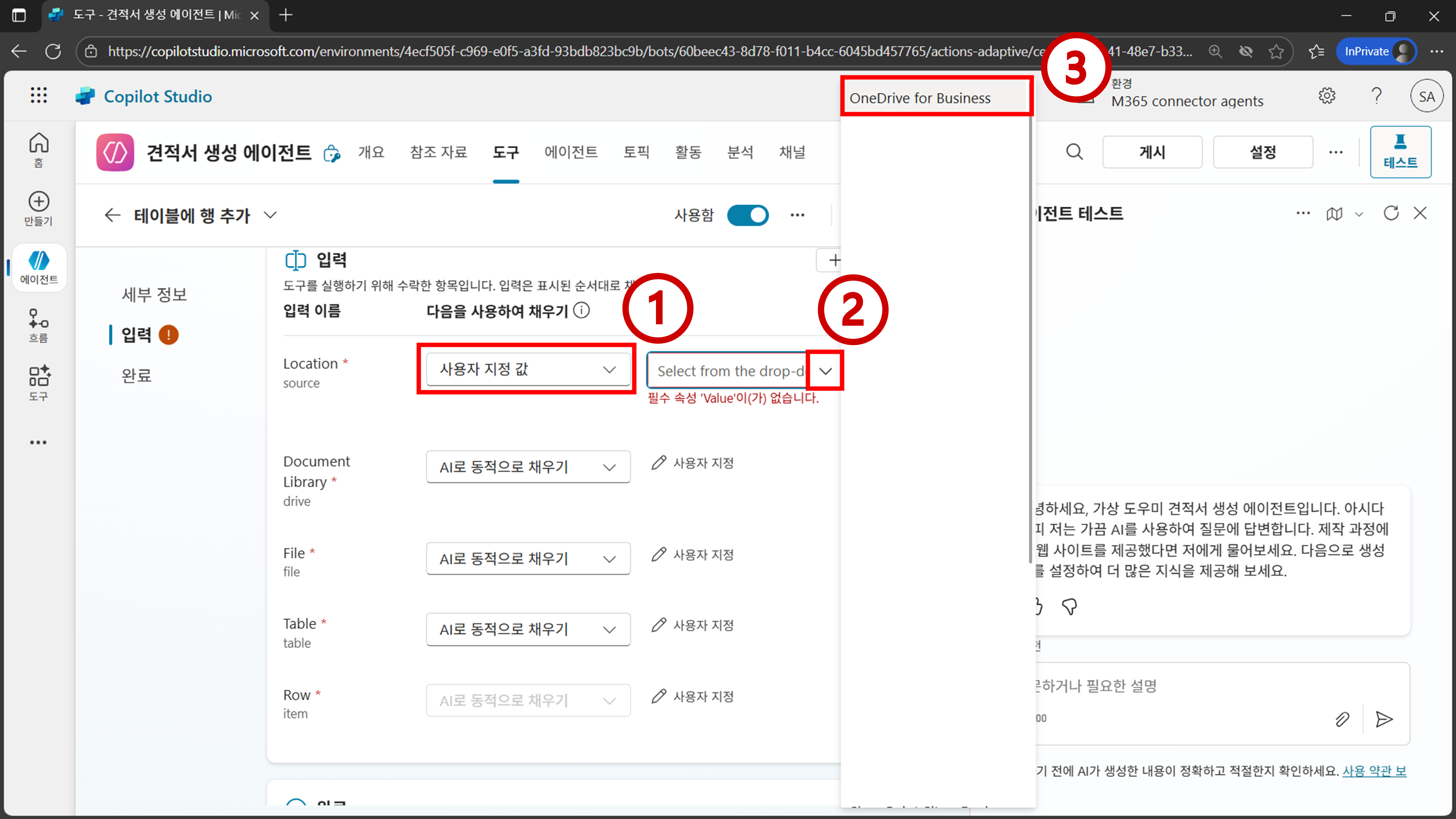Click the Location value input field
Image resolution: width=1456 pixels, height=819 pixels.
[729, 371]
